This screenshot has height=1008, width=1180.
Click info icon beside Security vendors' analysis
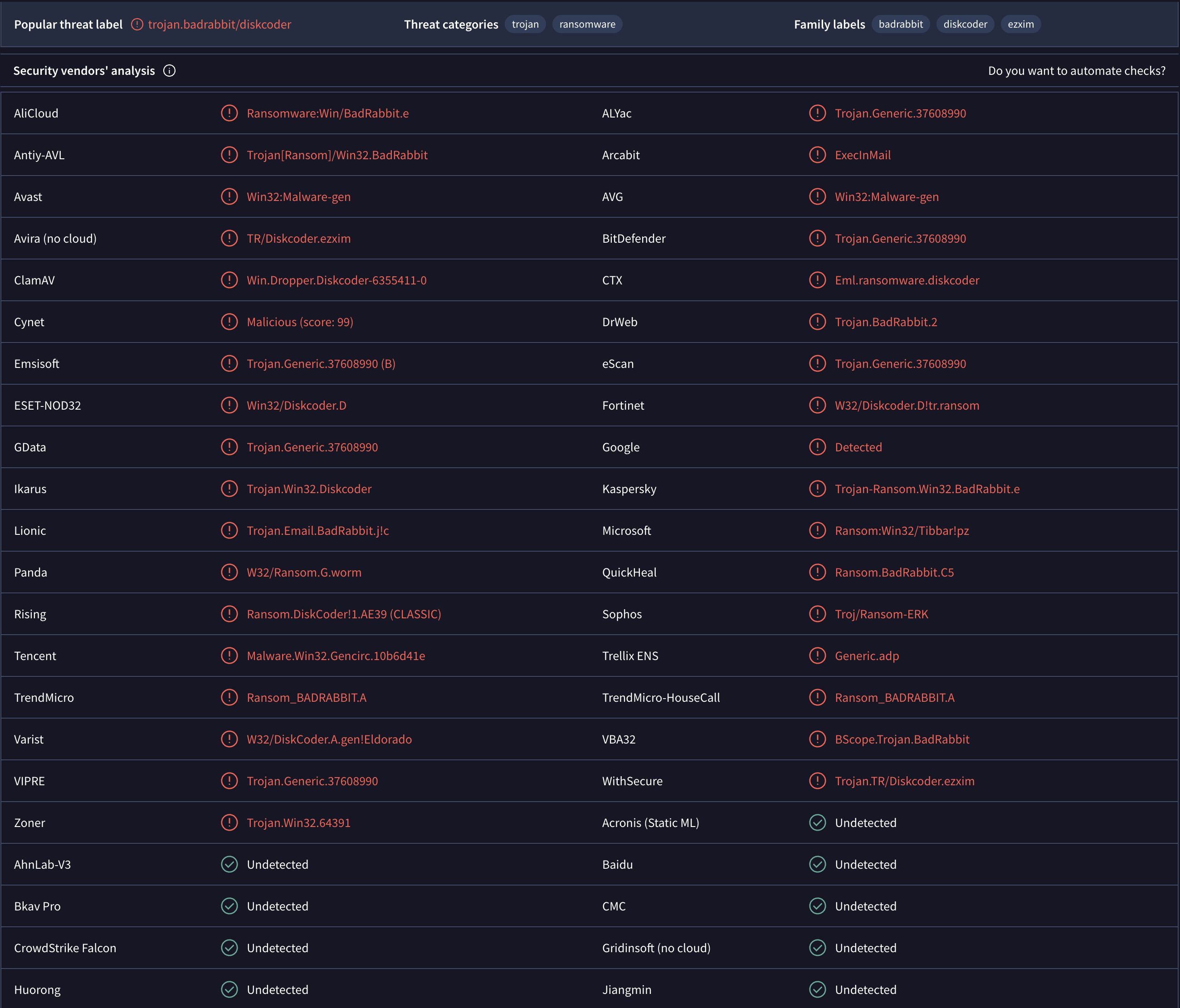(x=169, y=71)
